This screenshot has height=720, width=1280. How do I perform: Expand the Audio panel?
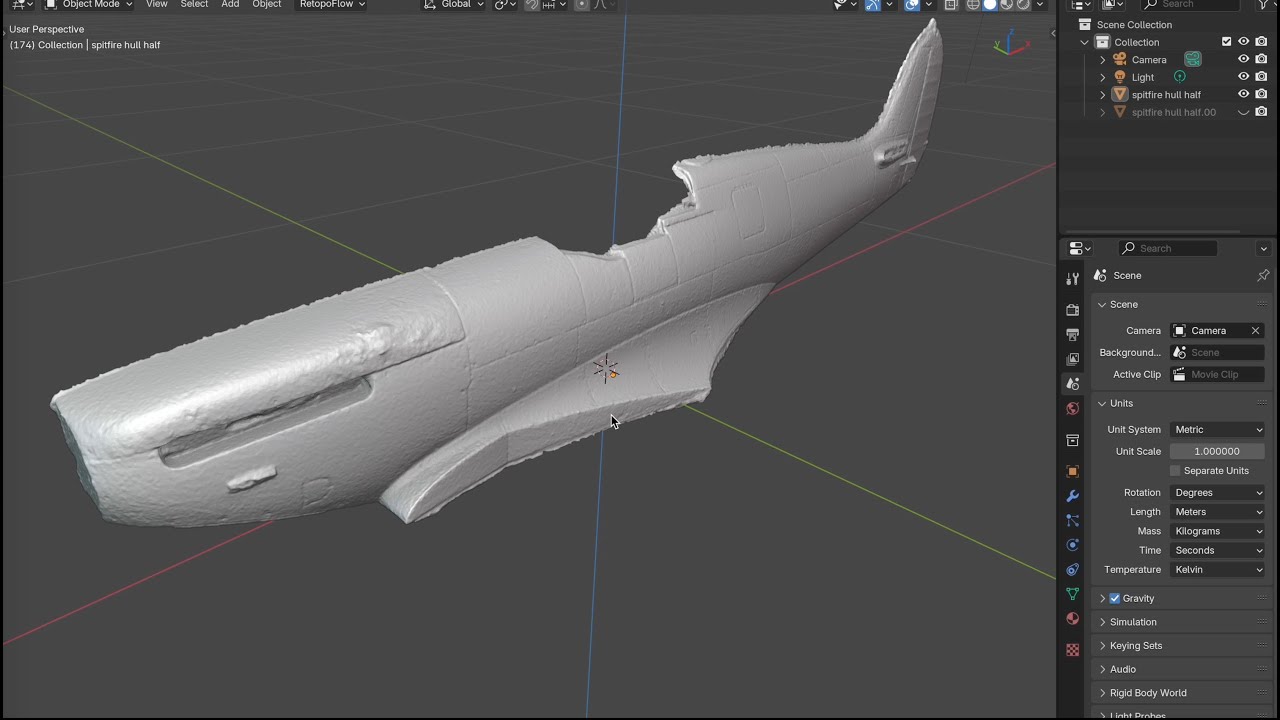[1123, 669]
